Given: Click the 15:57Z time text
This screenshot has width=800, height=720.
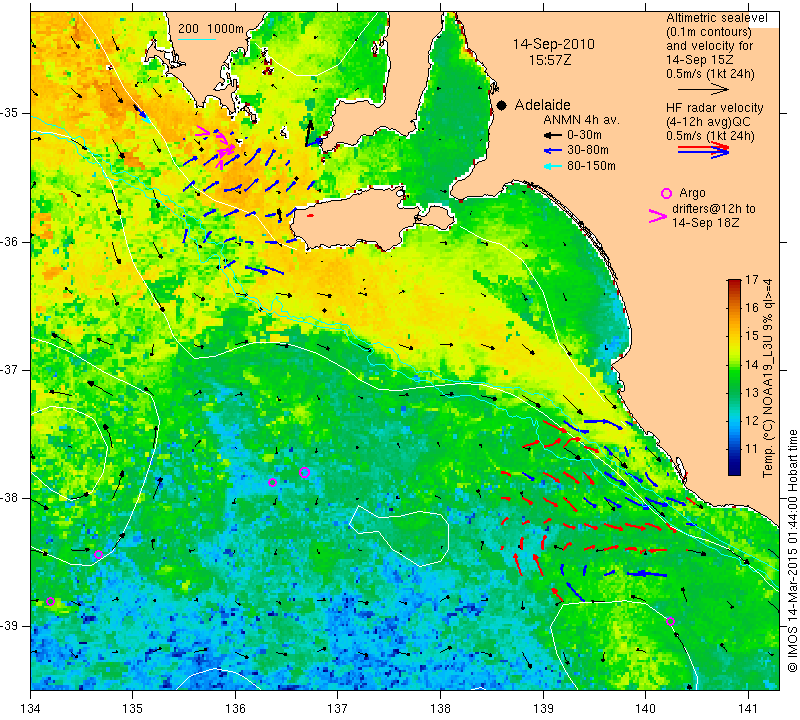Looking at the screenshot, I should click(x=549, y=60).
